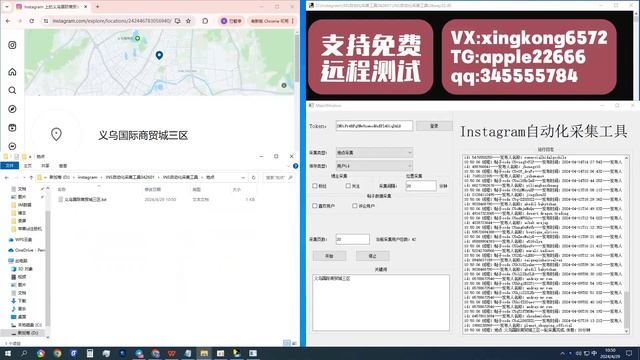Click the green marker on the map
The image size is (640, 360).
138,38
